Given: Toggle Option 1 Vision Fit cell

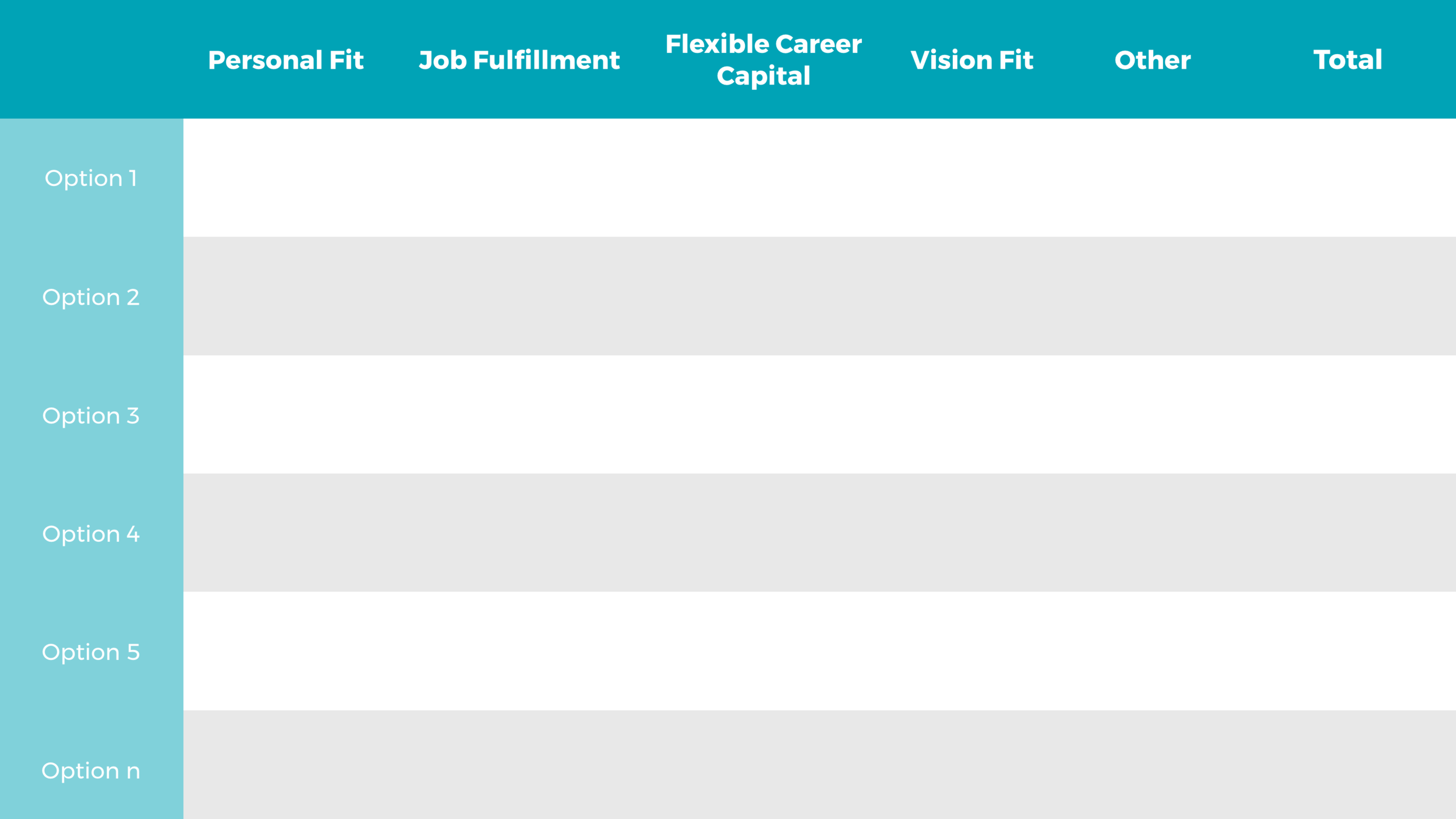Looking at the screenshot, I should [x=970, y=177].
